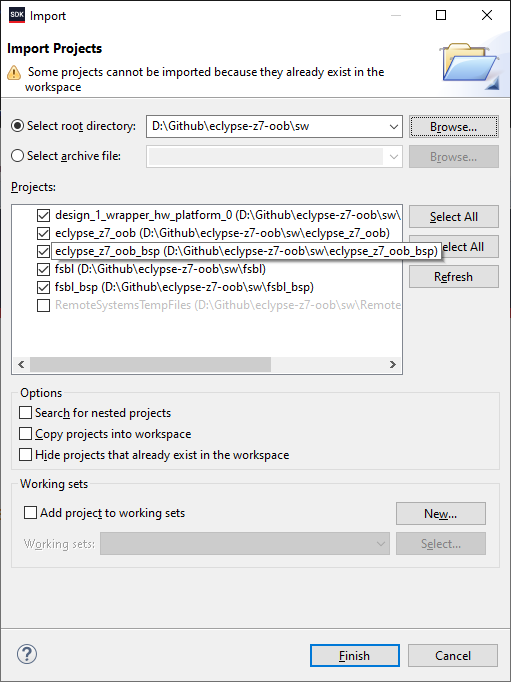This screenshot has height=682, width=511.
Task: Open the archive file dropdown arrow
Action: (x=394, y=157)
